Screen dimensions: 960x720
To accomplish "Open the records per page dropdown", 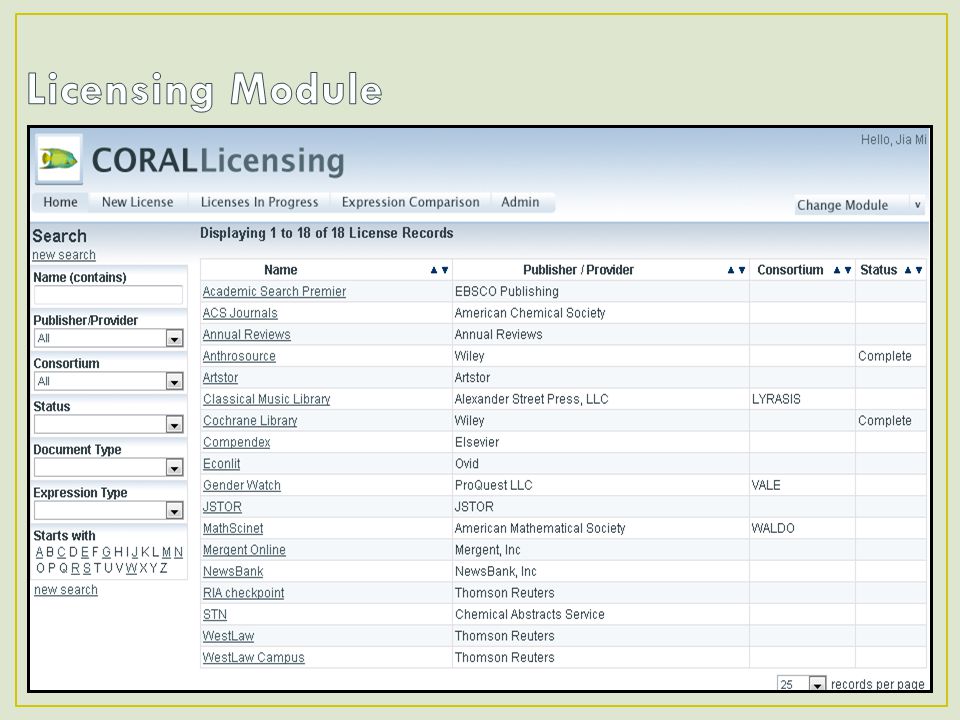I will (x=801, y=684).
